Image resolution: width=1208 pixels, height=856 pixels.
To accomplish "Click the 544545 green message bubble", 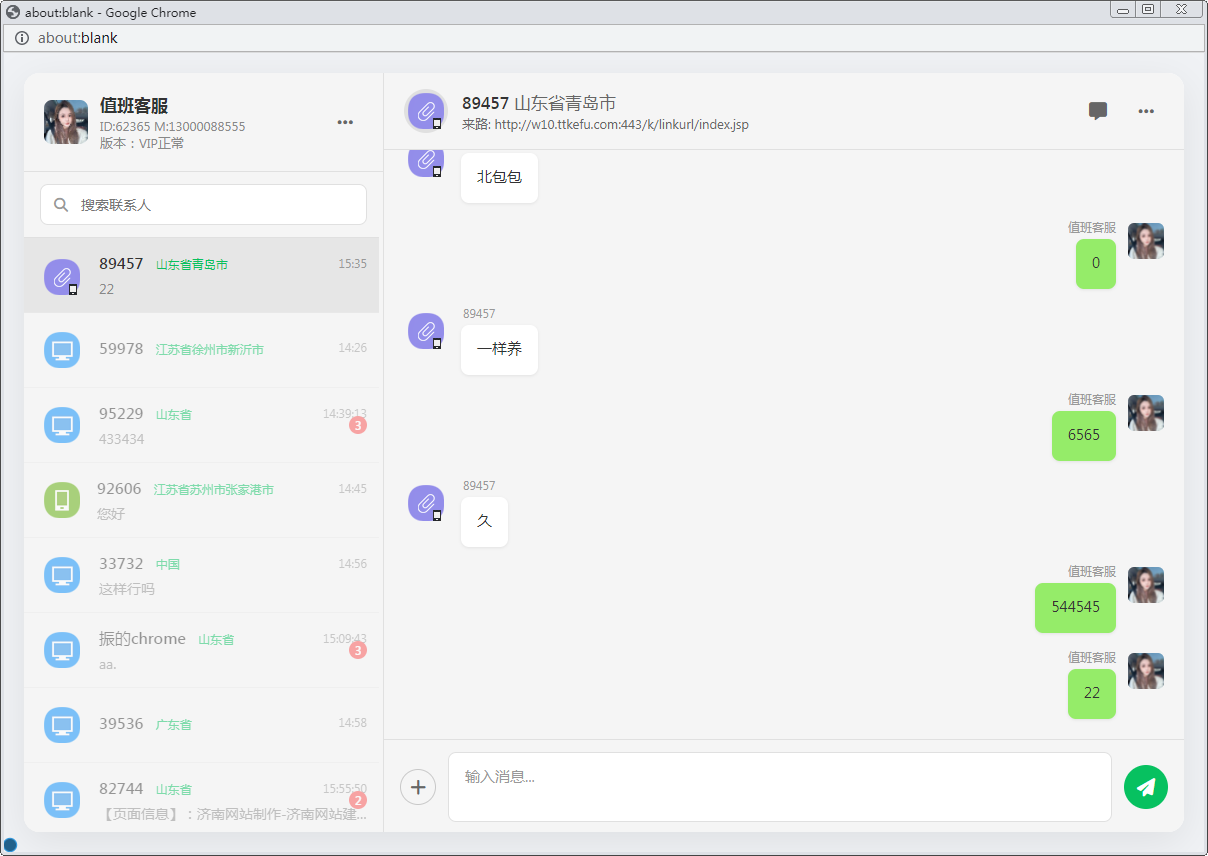I will click(1075, 607).
